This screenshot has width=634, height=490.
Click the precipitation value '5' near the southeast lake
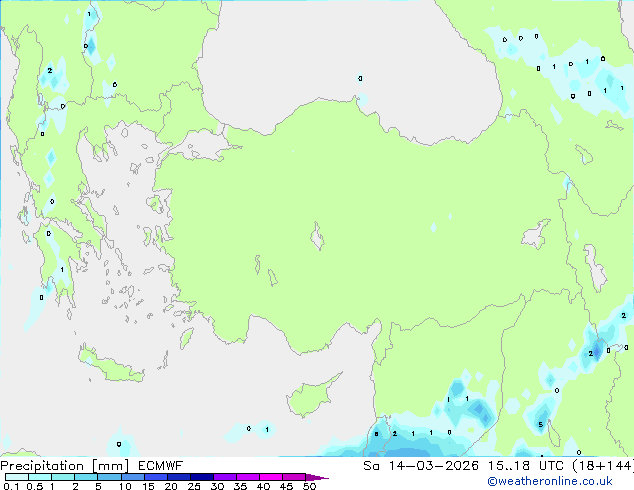pos(541,425)
